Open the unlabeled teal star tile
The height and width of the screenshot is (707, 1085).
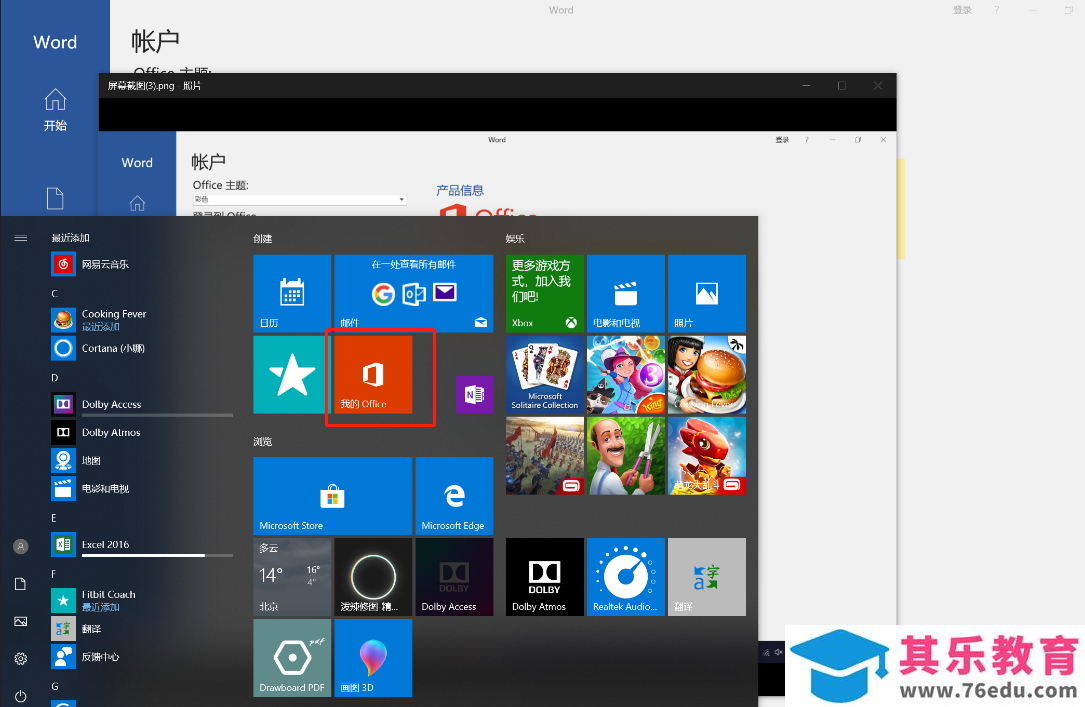pos(292,374)
